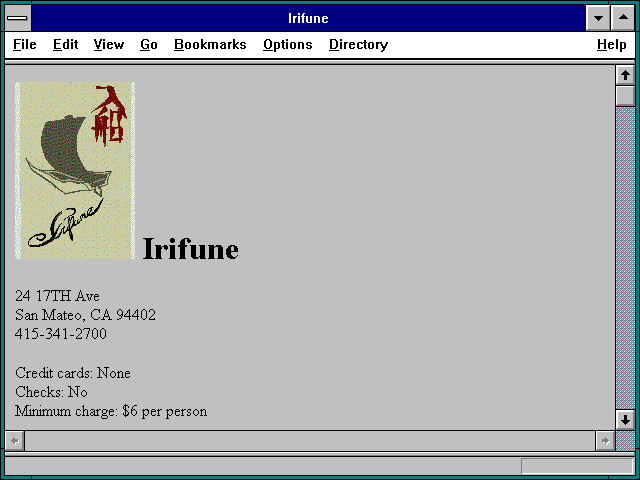
Task: Click the text Credit cards: None
Action: click(73, 373)
